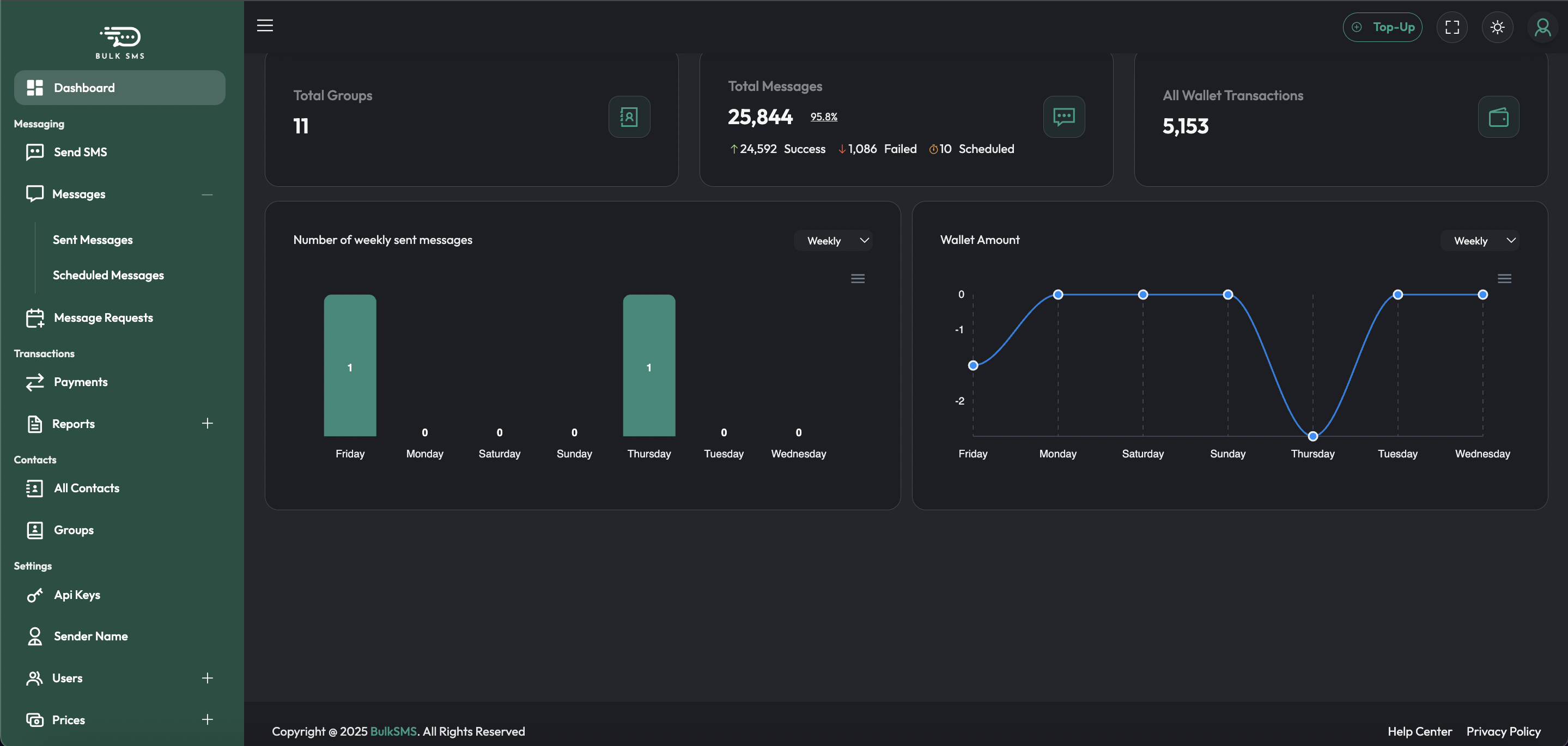The width and height of the screenshot is (1568, 746).
Task: Navigate to the Dashboard
Action: (84, 87)
